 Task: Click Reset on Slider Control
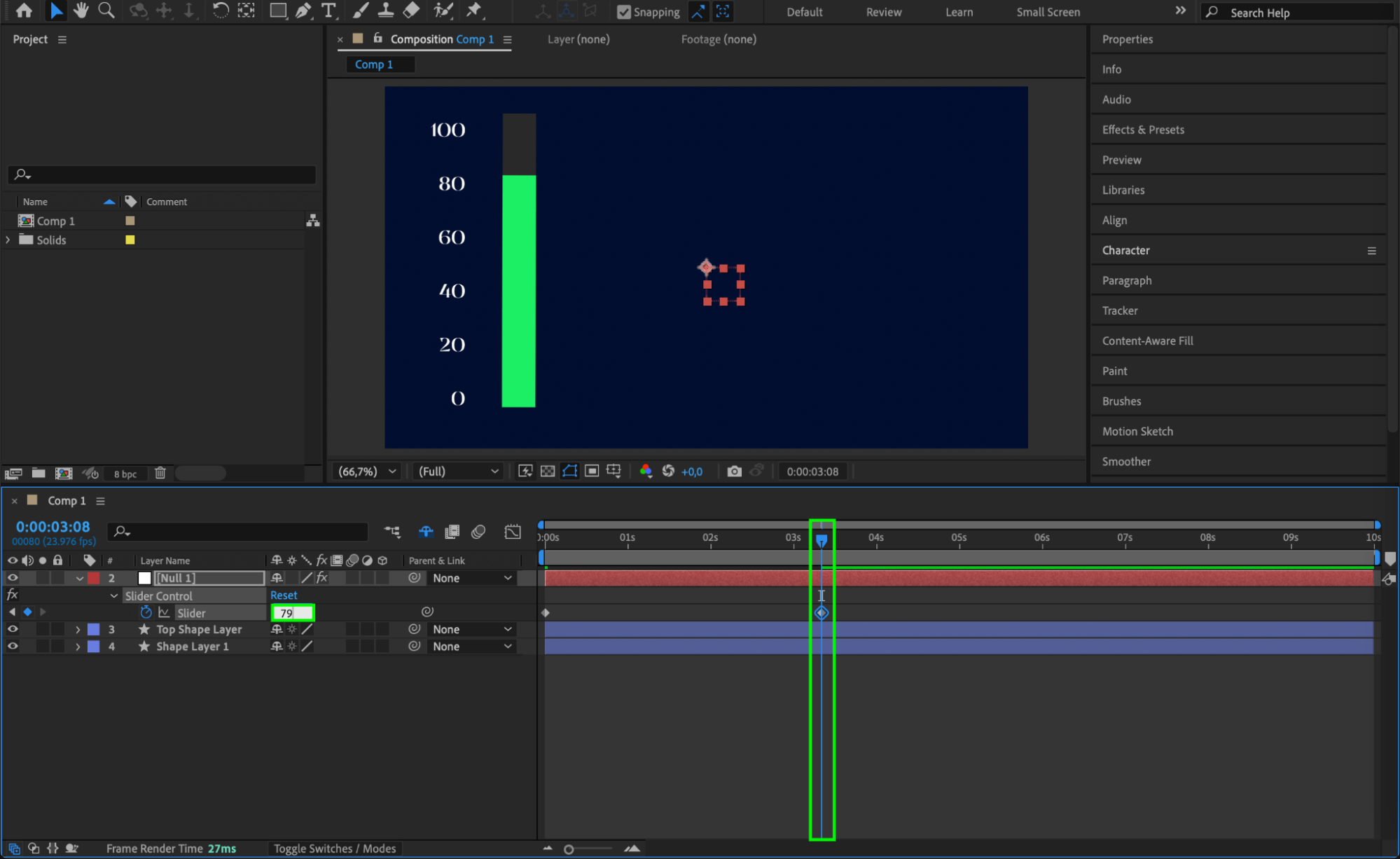284,595
